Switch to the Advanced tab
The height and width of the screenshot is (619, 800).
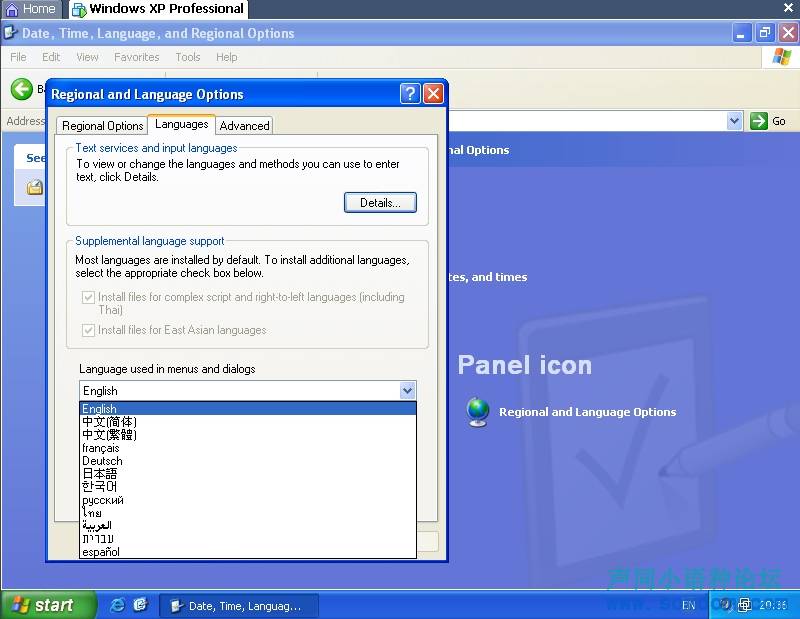click(244, 126)
